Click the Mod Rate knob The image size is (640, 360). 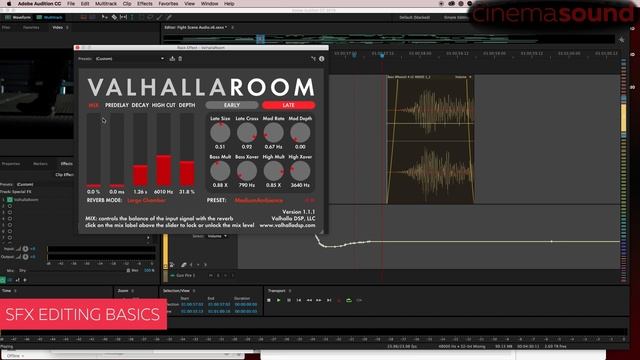pos(273,133)
